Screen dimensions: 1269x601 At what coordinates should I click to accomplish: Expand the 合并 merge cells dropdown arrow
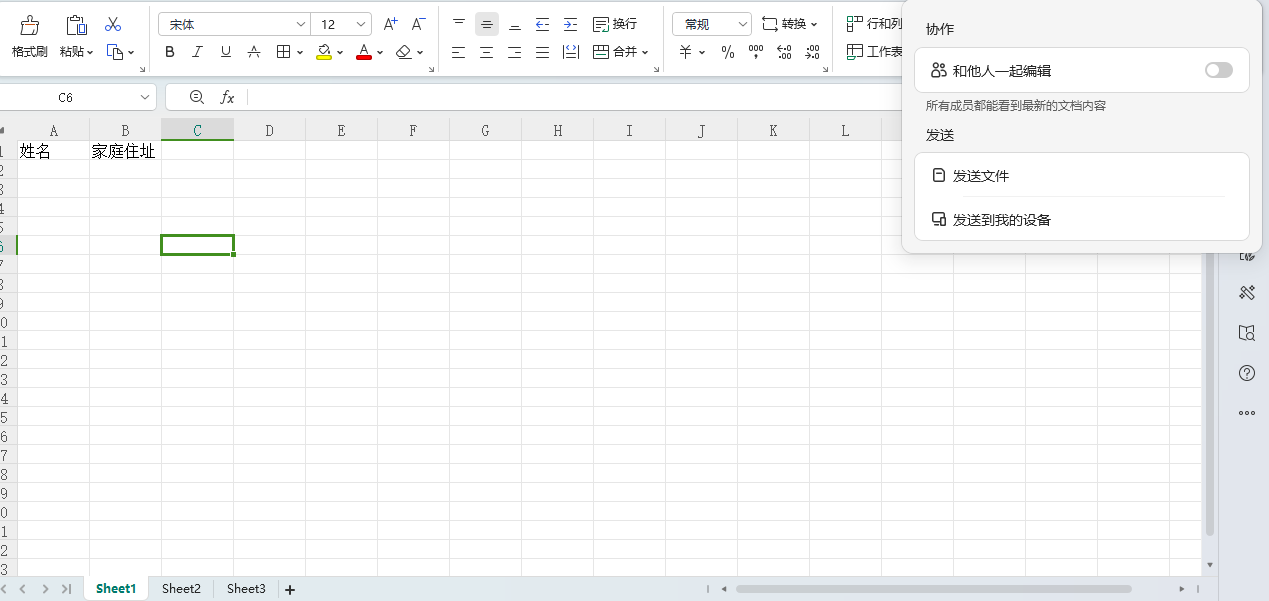pos(645,52)
